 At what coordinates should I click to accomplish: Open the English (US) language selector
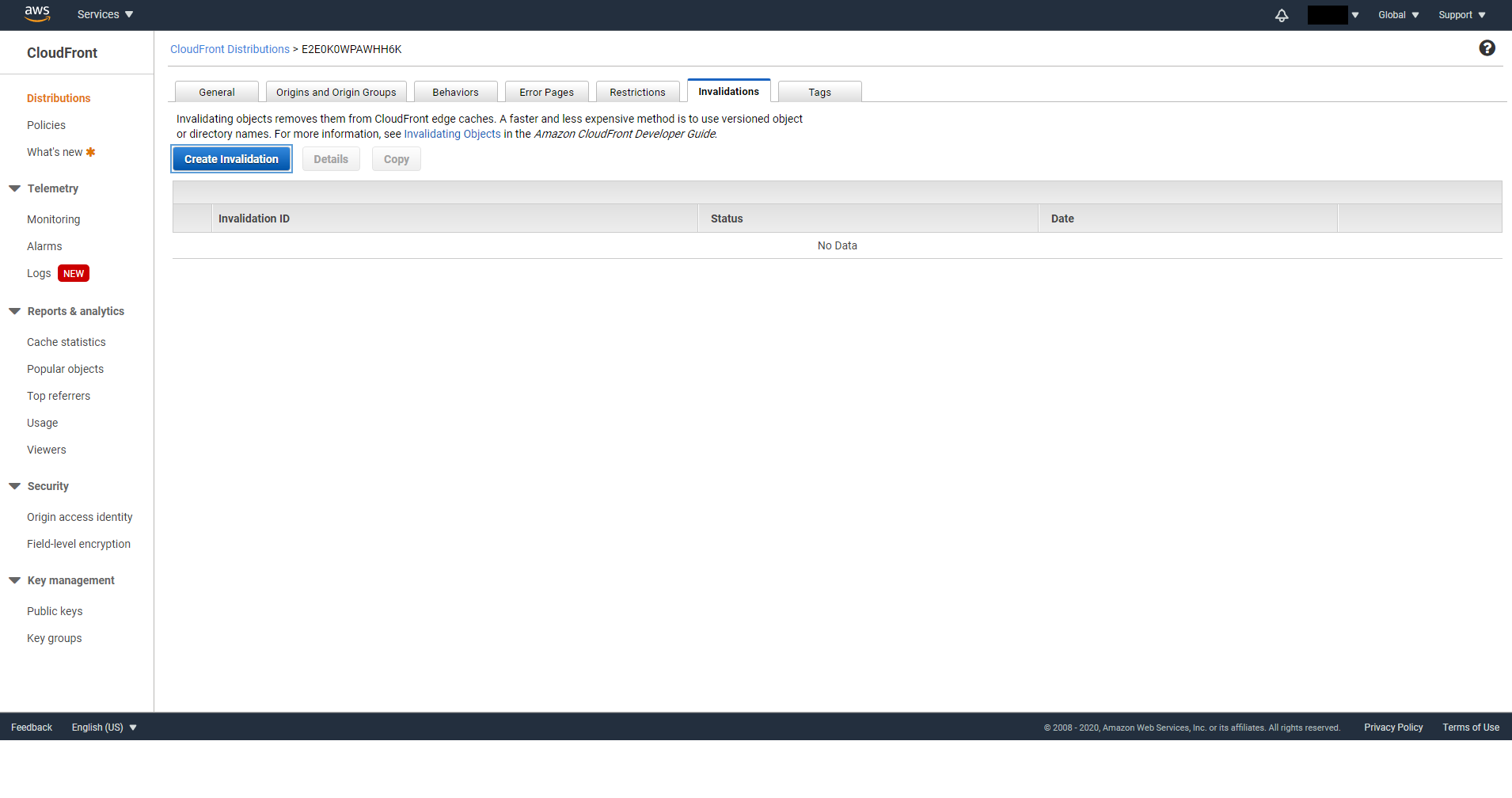[x=104, y=728]
